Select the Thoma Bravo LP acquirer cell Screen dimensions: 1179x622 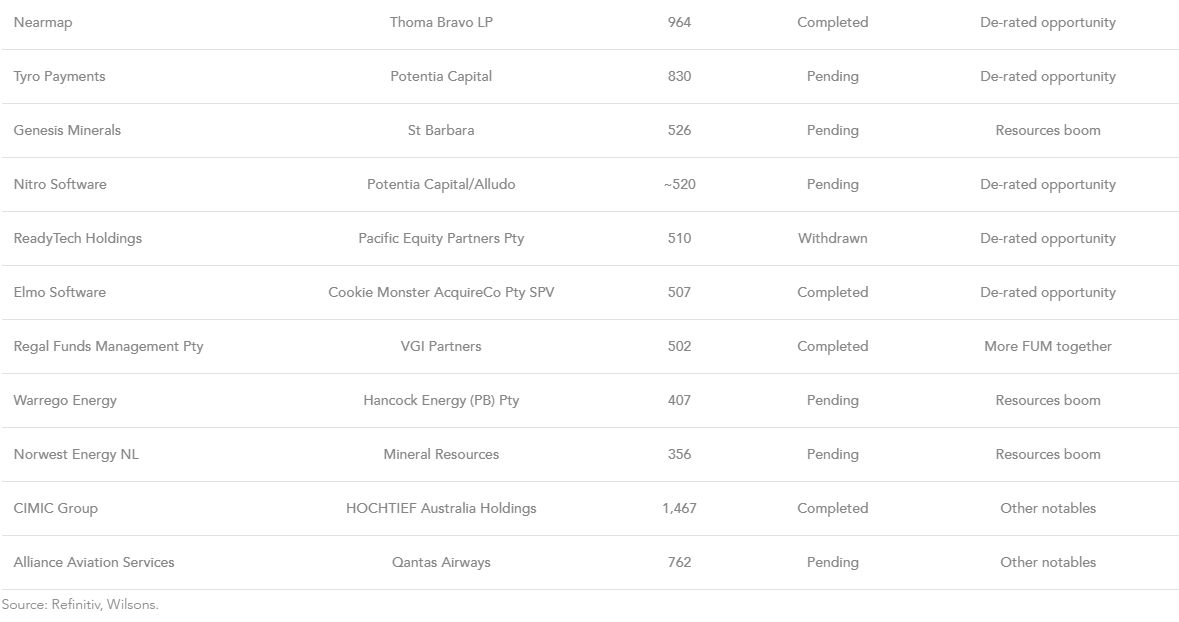pyautogui.click(x=441, y=22)
